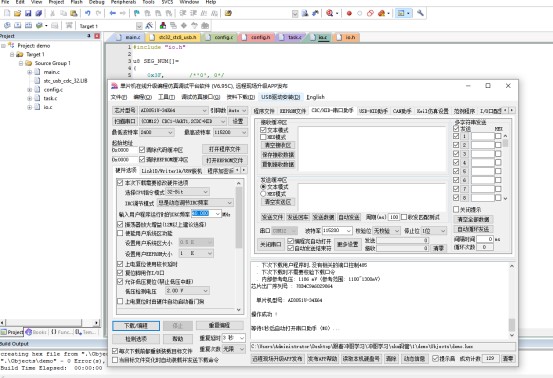The image size is (553, 378).
Task: Close the Project panel with red X icon
Action: click(97, 36)
